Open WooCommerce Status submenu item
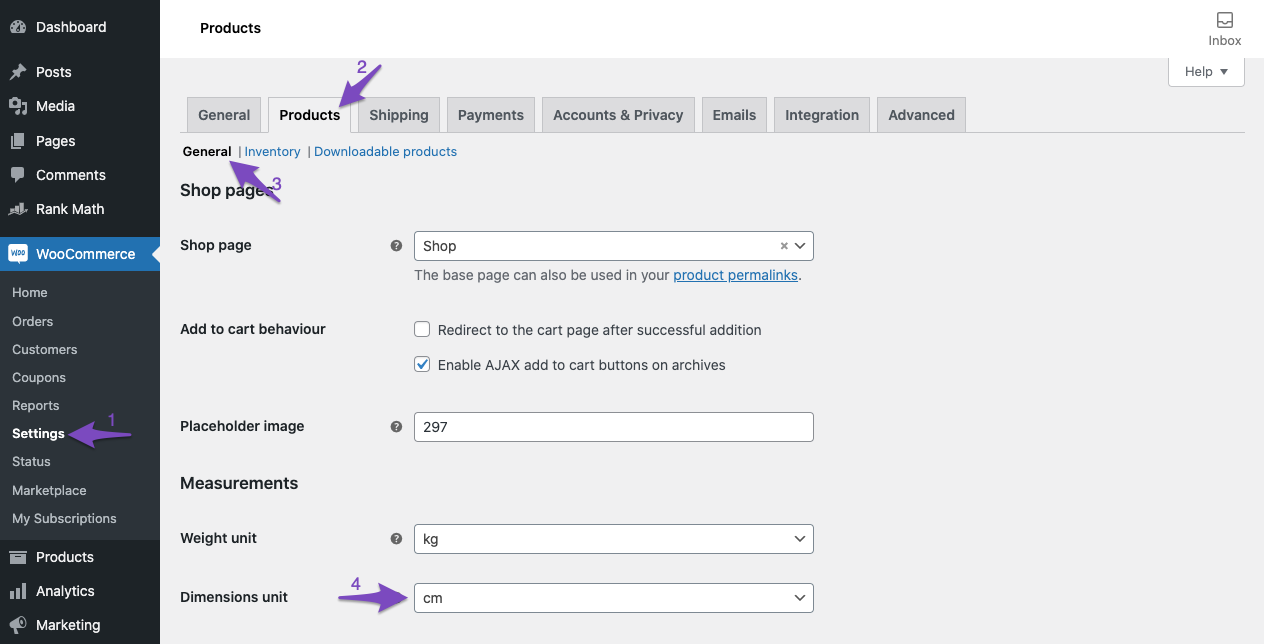The height and width of the screenshot is (644, 1264). click(x=31, y=462)
